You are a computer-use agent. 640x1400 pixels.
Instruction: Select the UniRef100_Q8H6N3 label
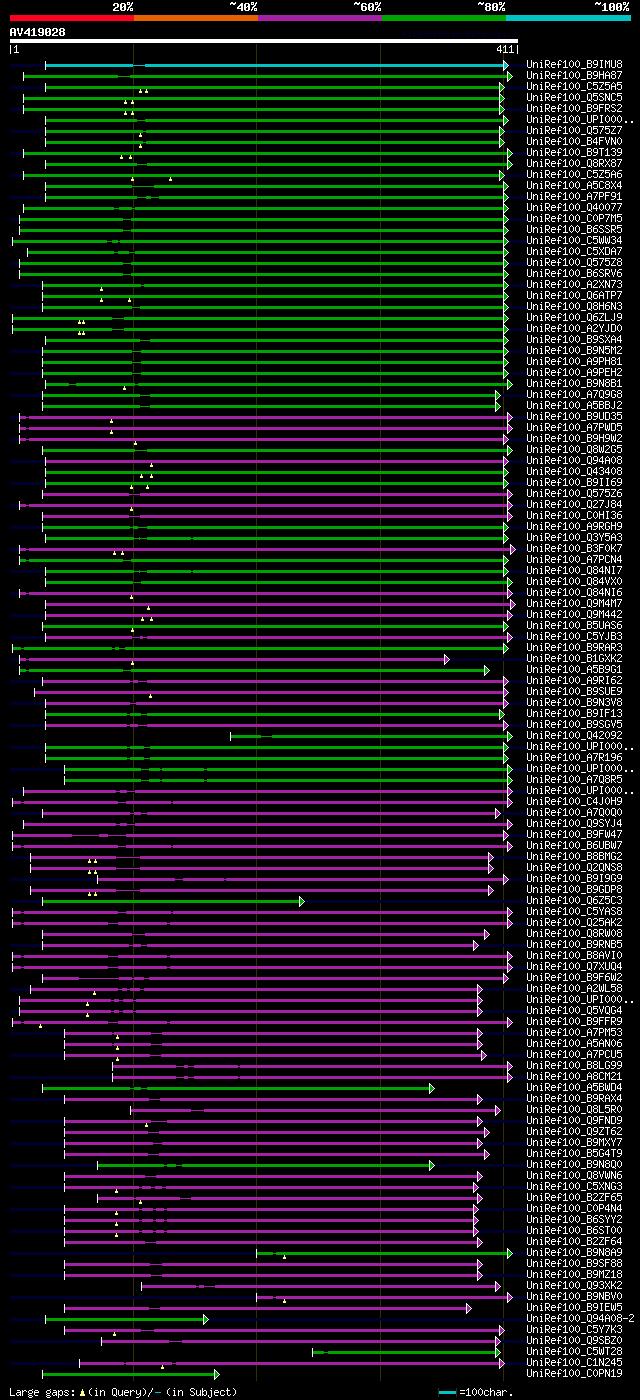pyautogui.click(x=574, y=306)
